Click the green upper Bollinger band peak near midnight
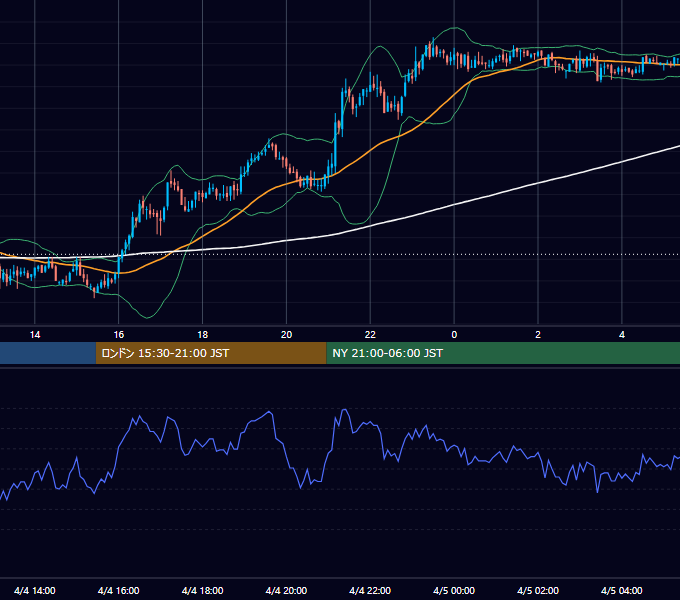 click(x=454, y=28)
